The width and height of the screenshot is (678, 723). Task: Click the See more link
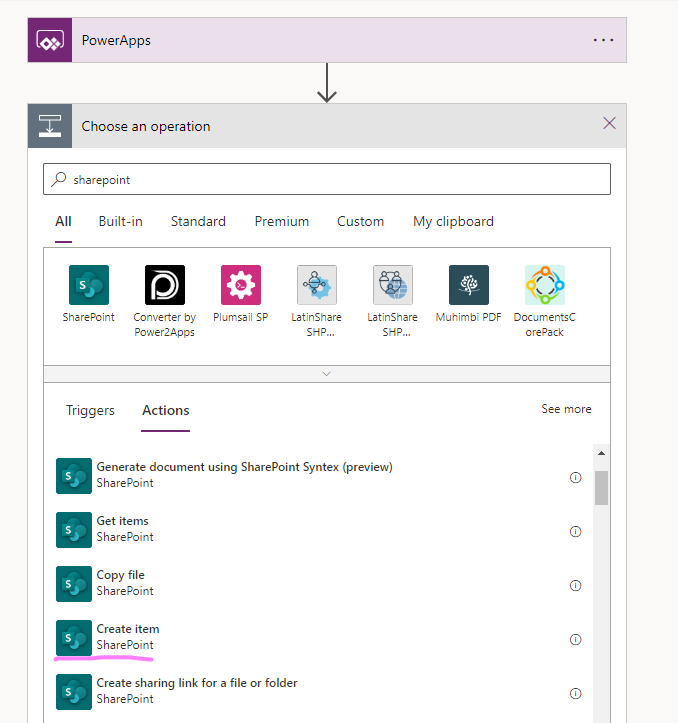coord(566,409)
